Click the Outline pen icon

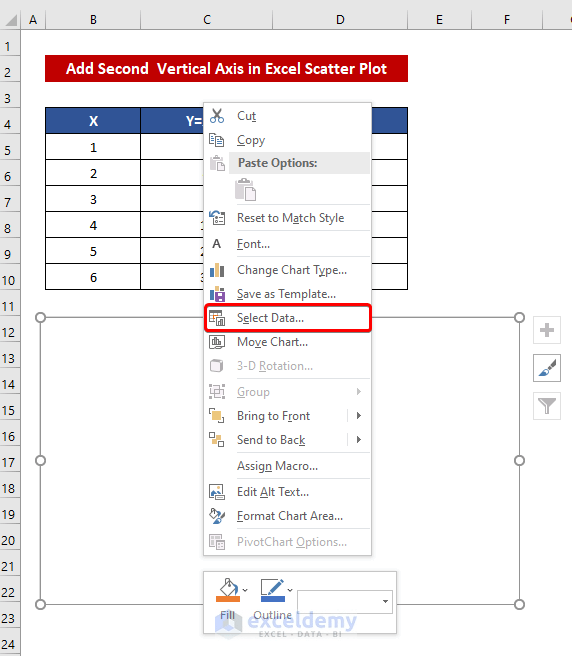coord(272,590)
